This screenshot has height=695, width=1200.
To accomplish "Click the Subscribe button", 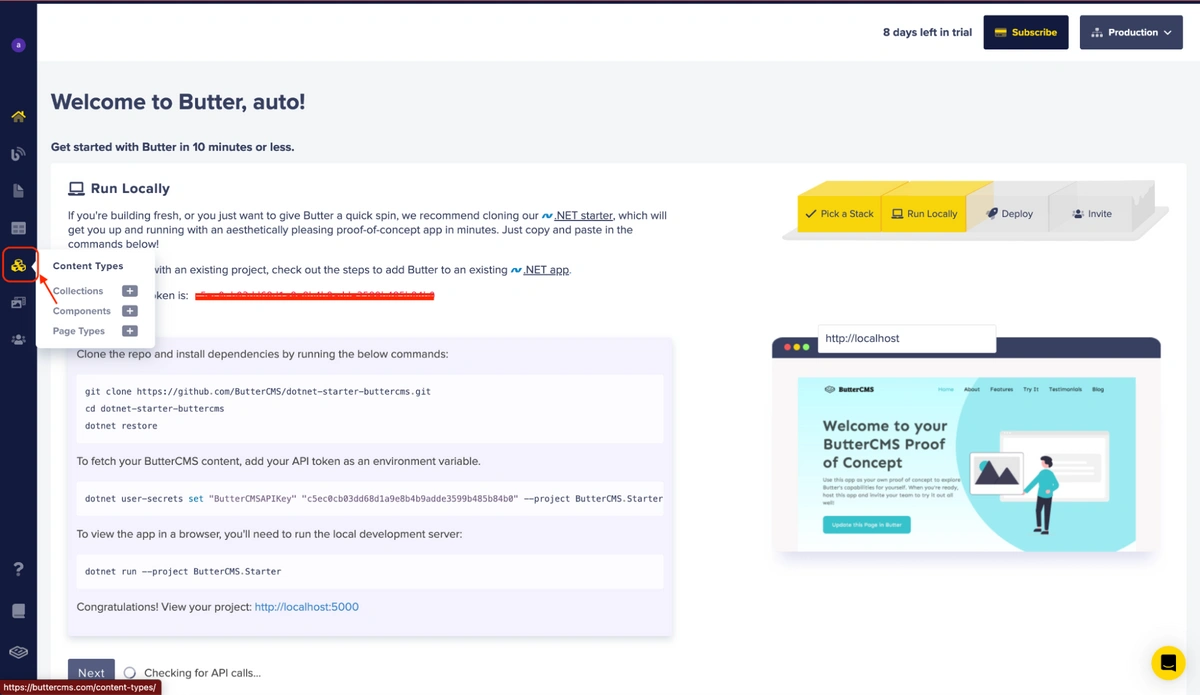I will 1025,32.
